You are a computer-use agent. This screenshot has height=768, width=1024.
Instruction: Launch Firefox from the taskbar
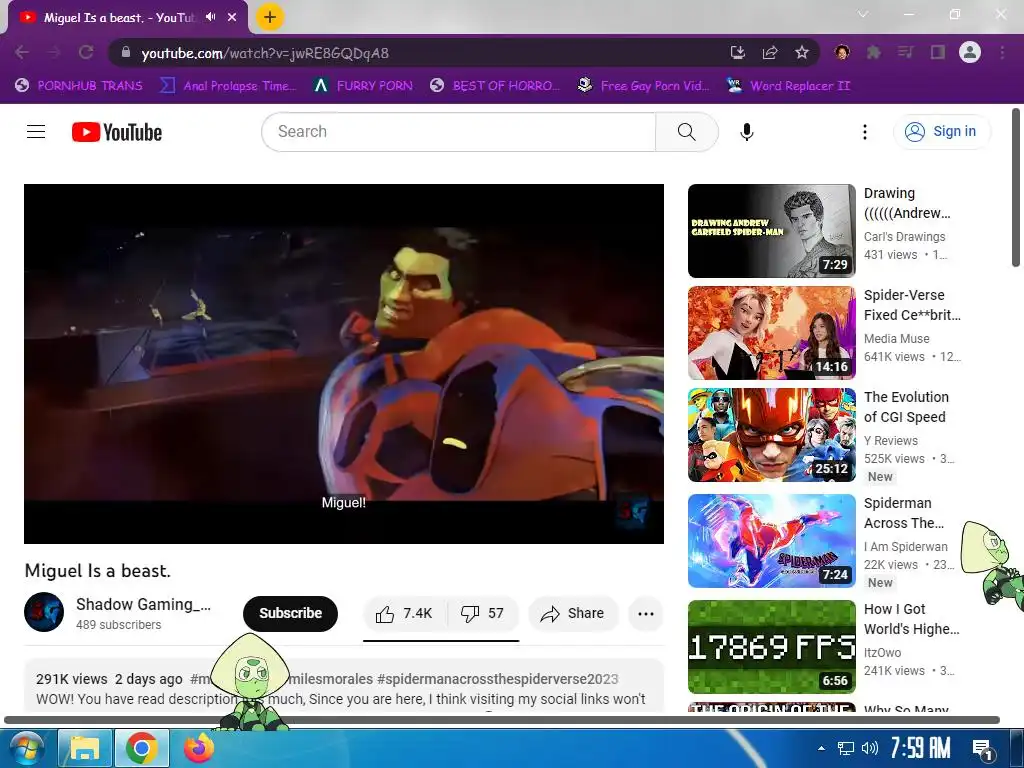(x=199, y=748)
